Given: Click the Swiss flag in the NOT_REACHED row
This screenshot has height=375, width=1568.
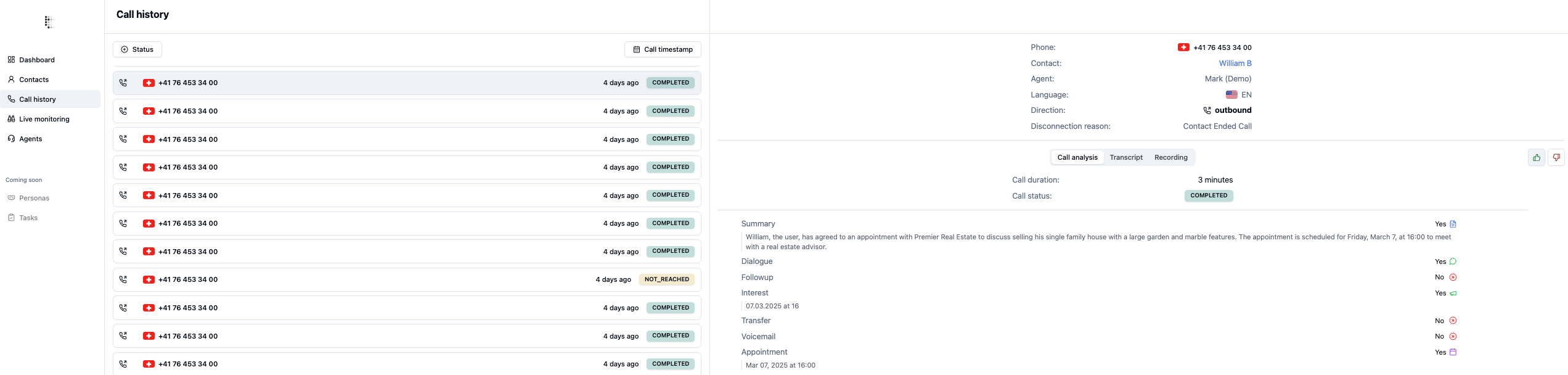Looking at the screenshot, I should click(149, 279).
